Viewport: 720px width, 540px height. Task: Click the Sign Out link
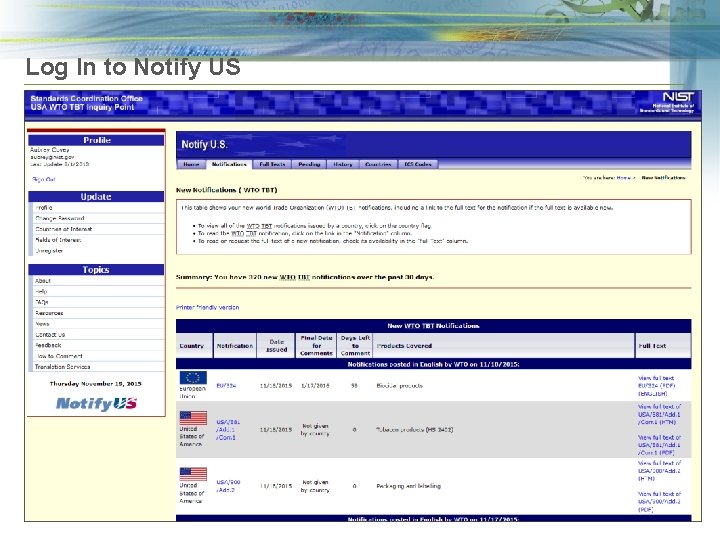[44, 180]
